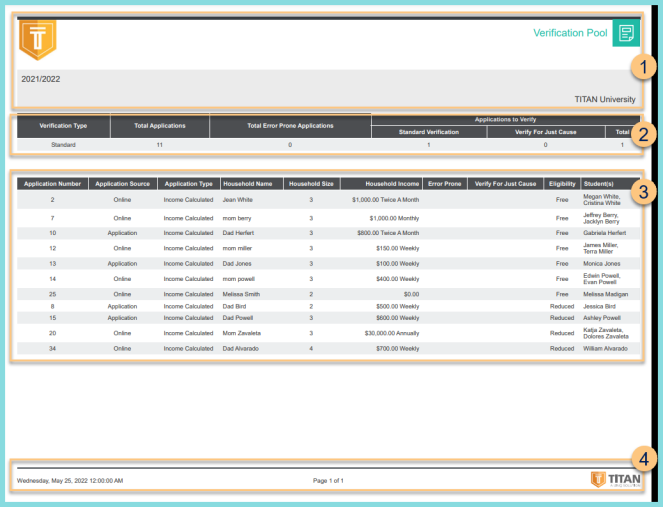Select household name mom miller
Image resolution: width=663 pixels, height=507 pixels.
click(x=237, y=249)
